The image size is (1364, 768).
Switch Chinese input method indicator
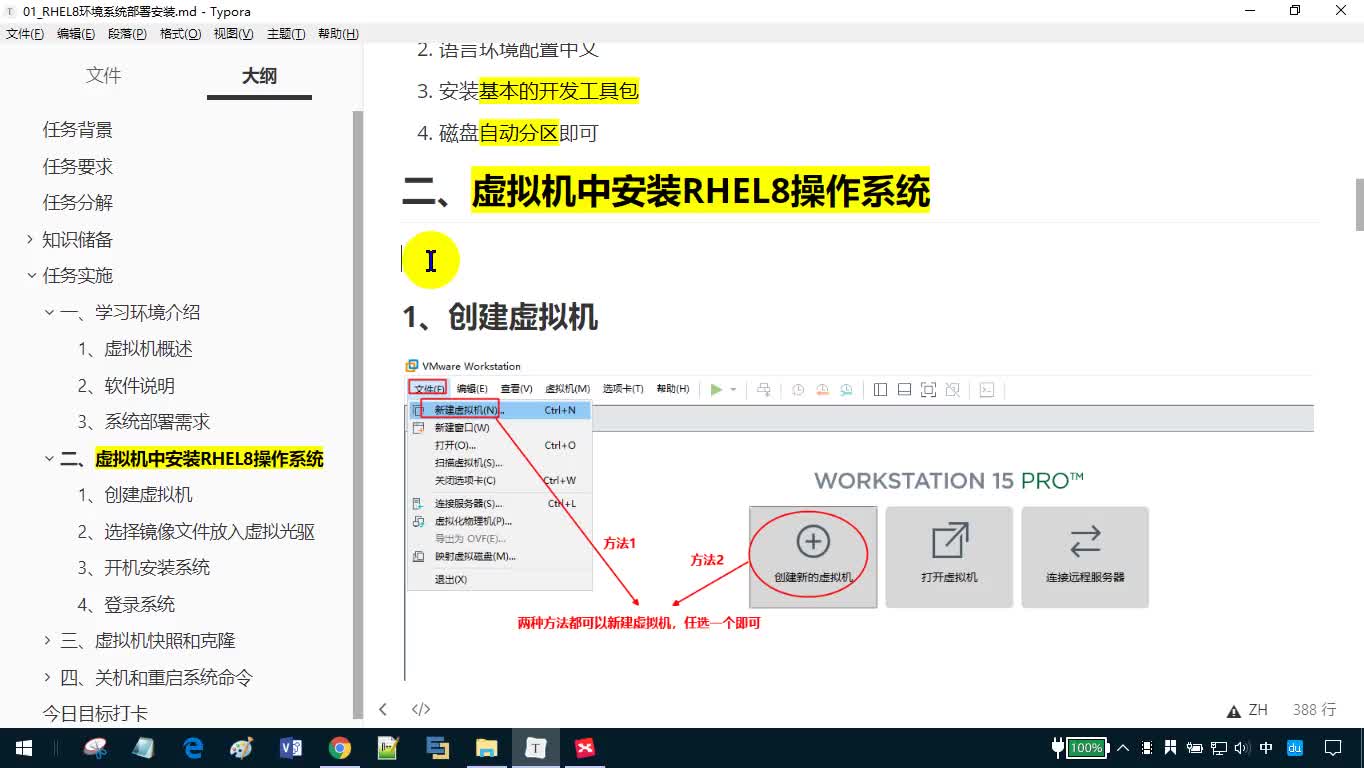click(x=1267, y=748)
